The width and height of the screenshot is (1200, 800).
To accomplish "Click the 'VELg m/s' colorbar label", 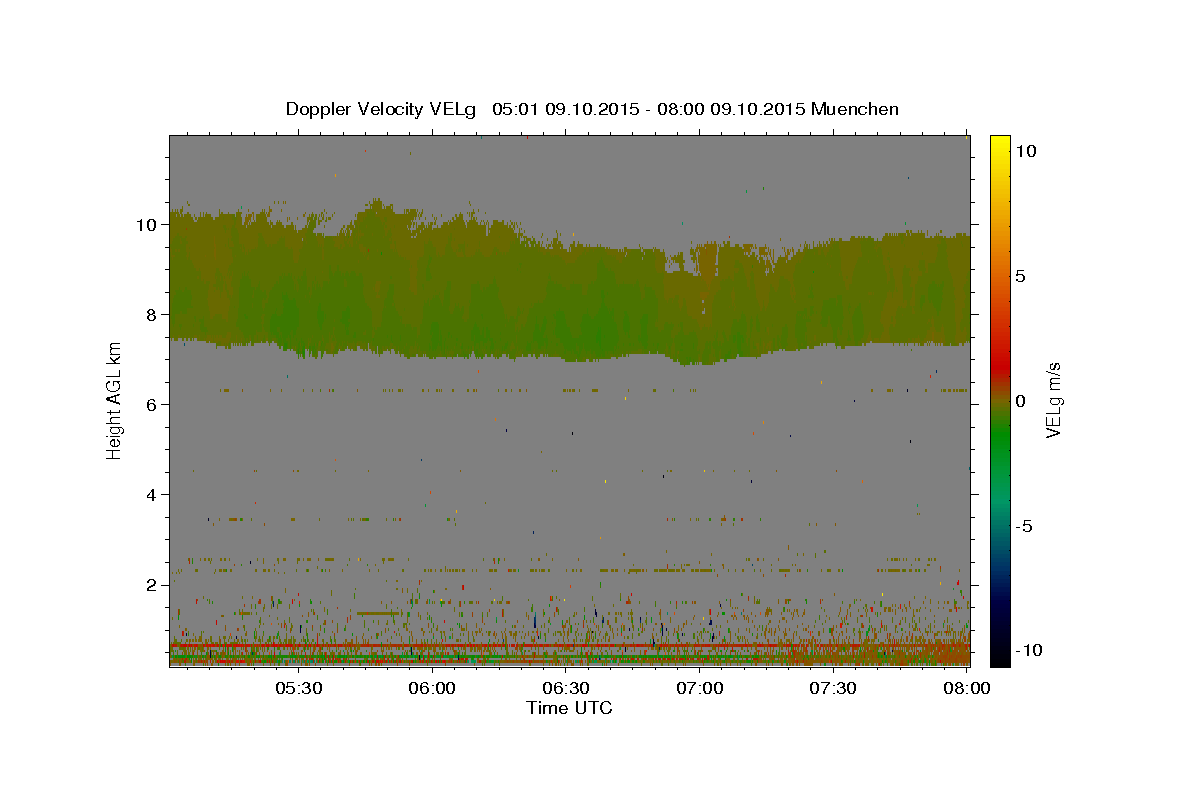I will pyautogui.click(x=1052, y=401).
